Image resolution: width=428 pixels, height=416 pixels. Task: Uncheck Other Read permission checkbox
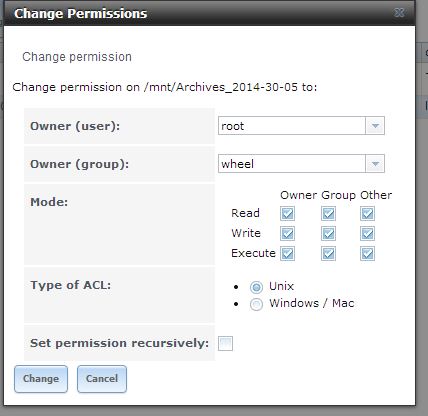[x=367, y=214]
